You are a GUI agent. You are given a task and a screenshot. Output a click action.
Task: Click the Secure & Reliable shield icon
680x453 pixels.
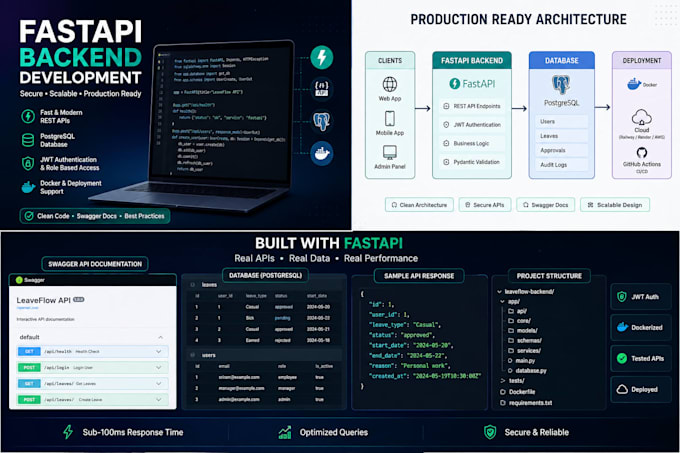(490, 432)
